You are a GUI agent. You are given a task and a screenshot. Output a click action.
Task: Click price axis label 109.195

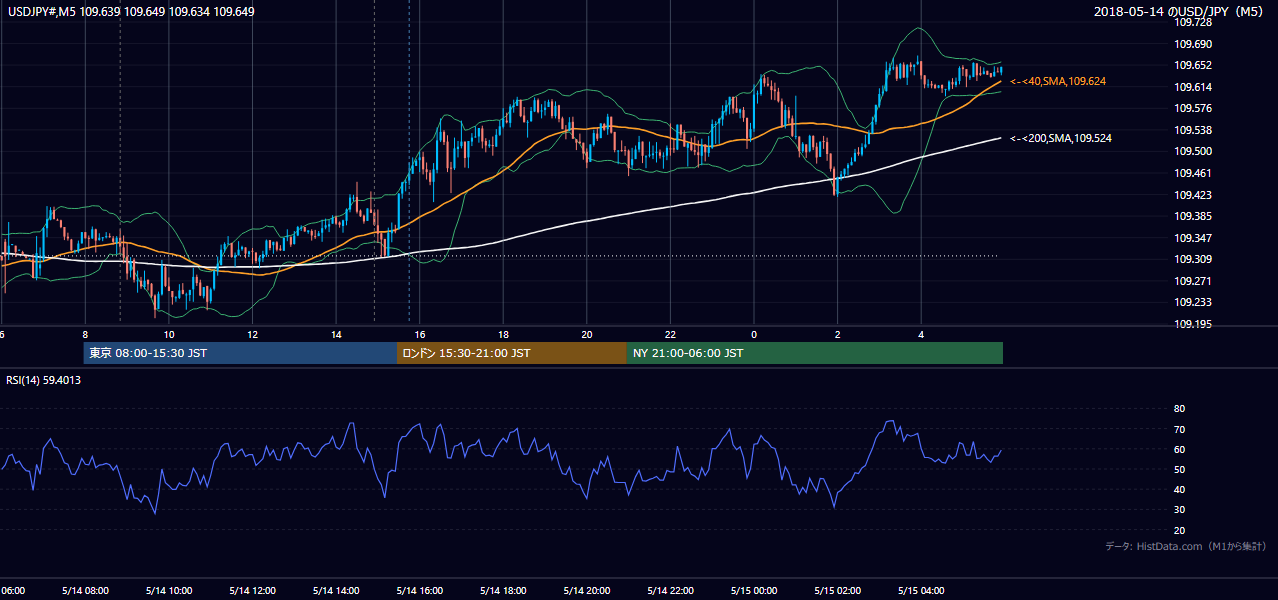(1191, 324)
